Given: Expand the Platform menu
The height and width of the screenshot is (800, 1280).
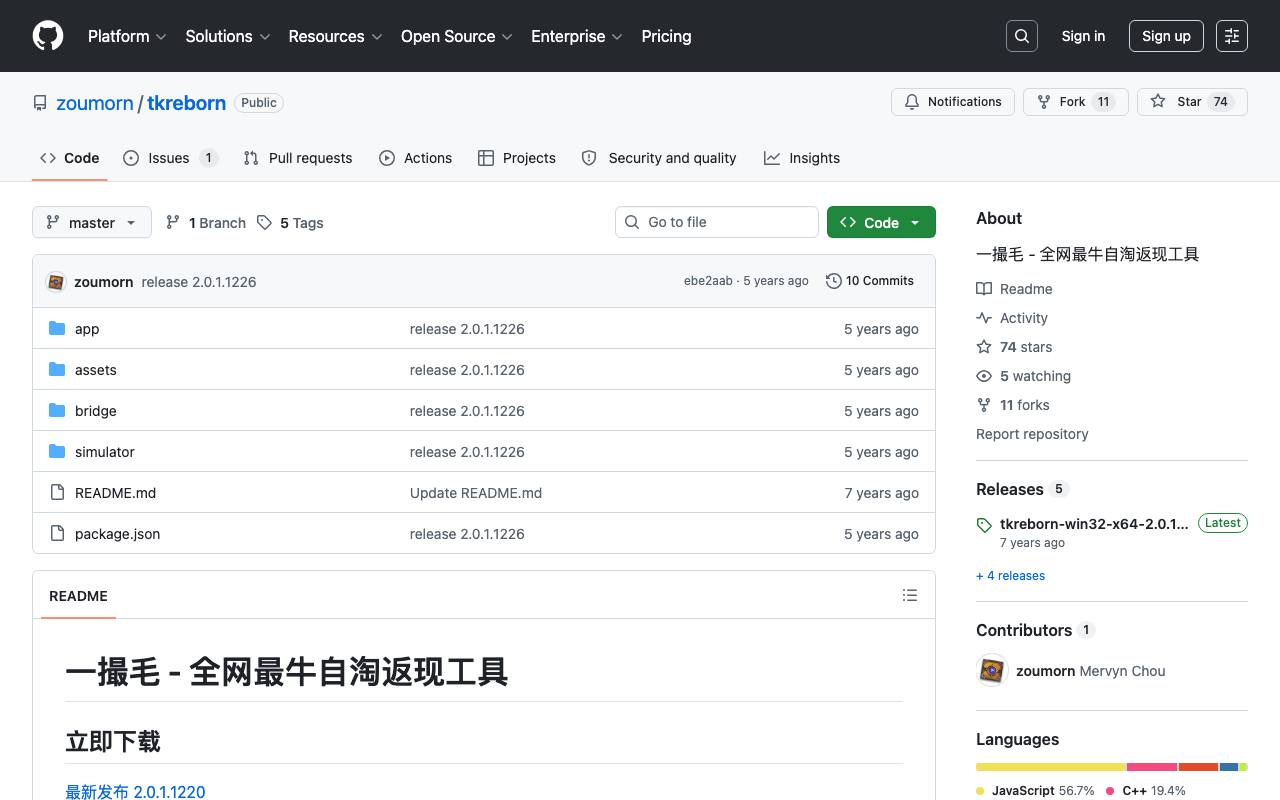Looking at the screenshot, I should pyautogui.click(x=127, y=36).
